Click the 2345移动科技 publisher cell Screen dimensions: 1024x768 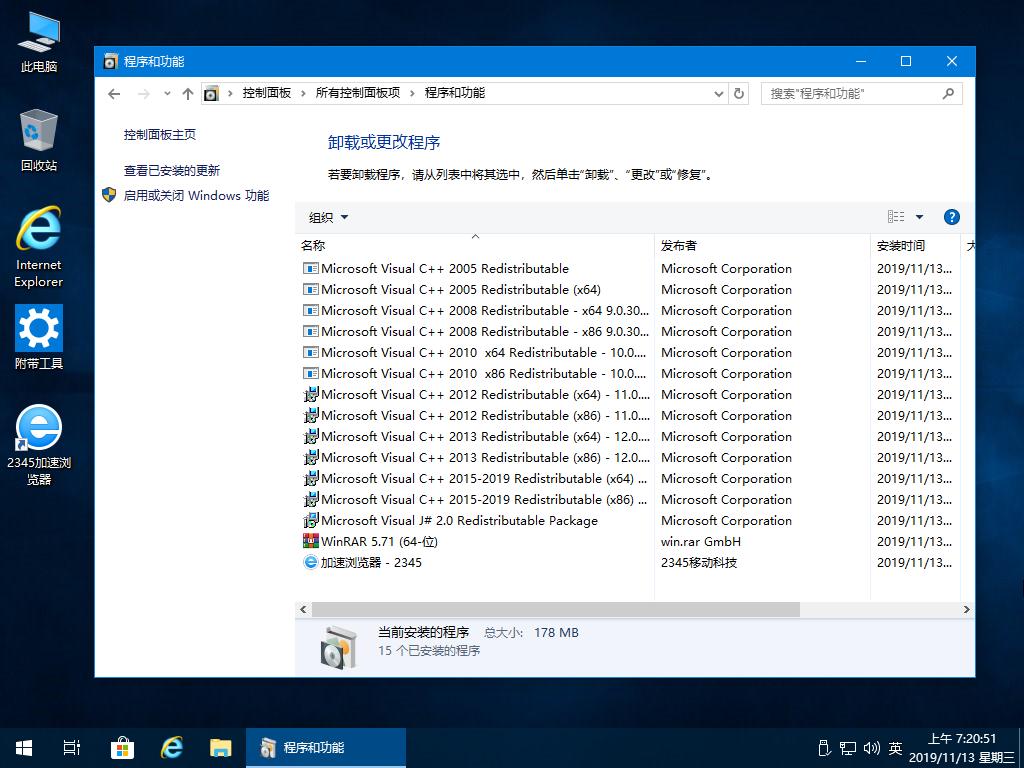tap(699, 562)
